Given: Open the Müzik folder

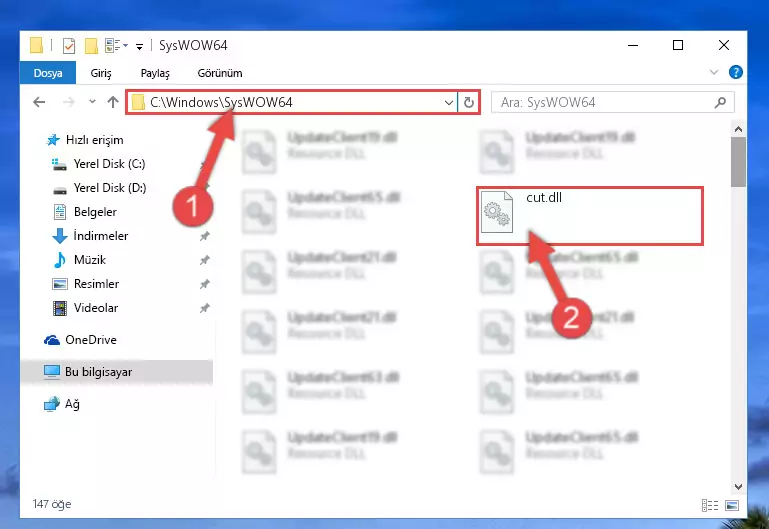Looking at the screenshot, I should 79,260.
